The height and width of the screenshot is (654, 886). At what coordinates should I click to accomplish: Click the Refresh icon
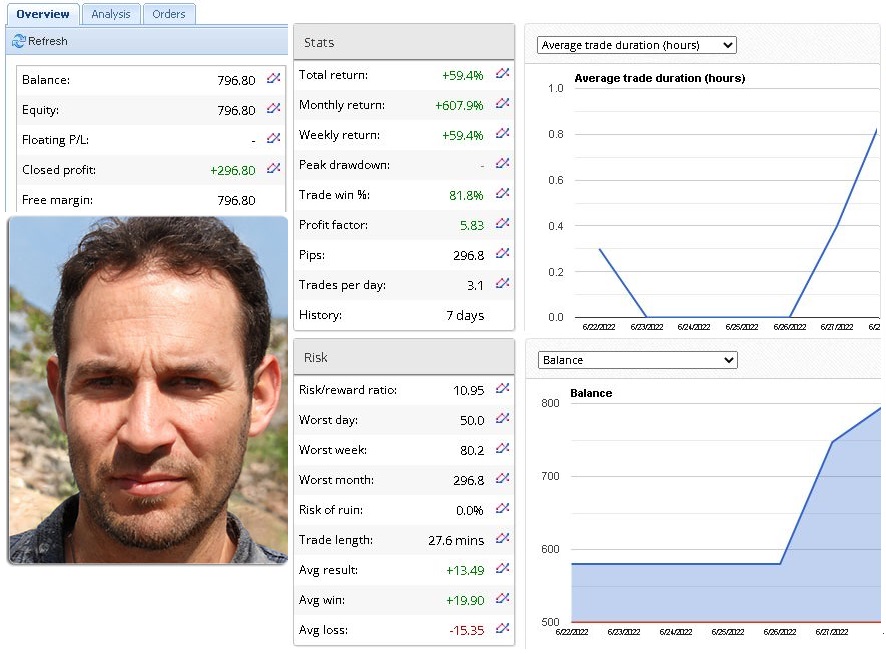point(19,41)
